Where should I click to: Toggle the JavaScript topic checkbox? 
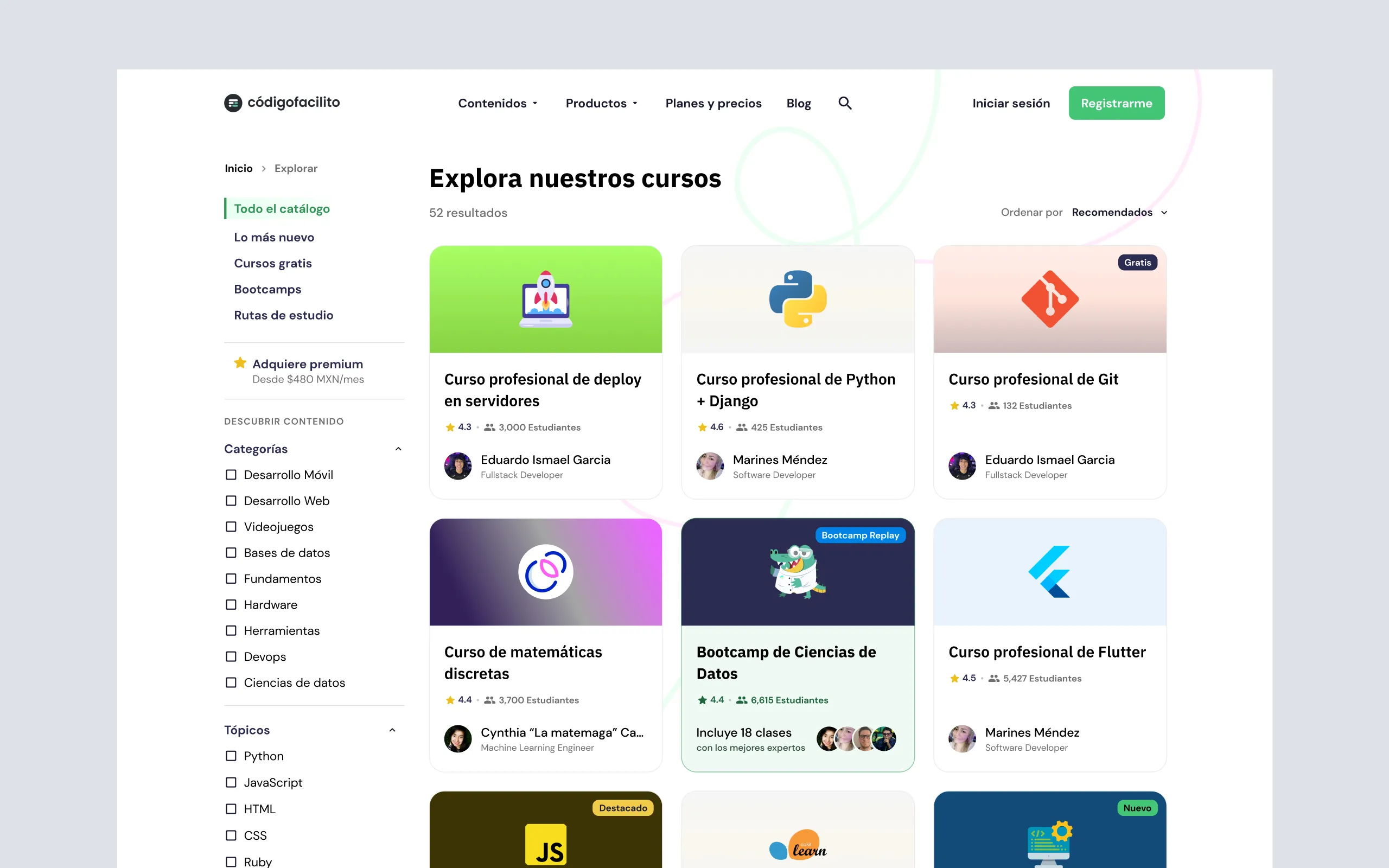(231, 782)
